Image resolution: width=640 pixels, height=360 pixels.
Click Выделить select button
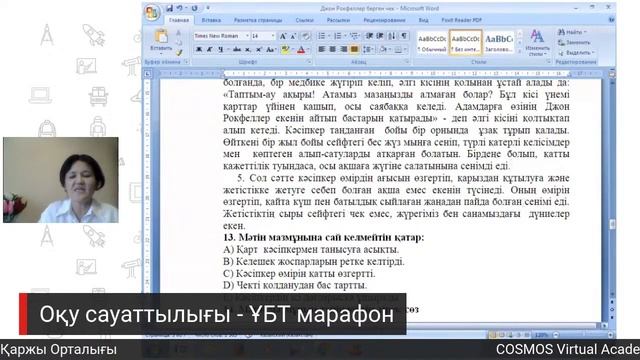tap(576, 53)
